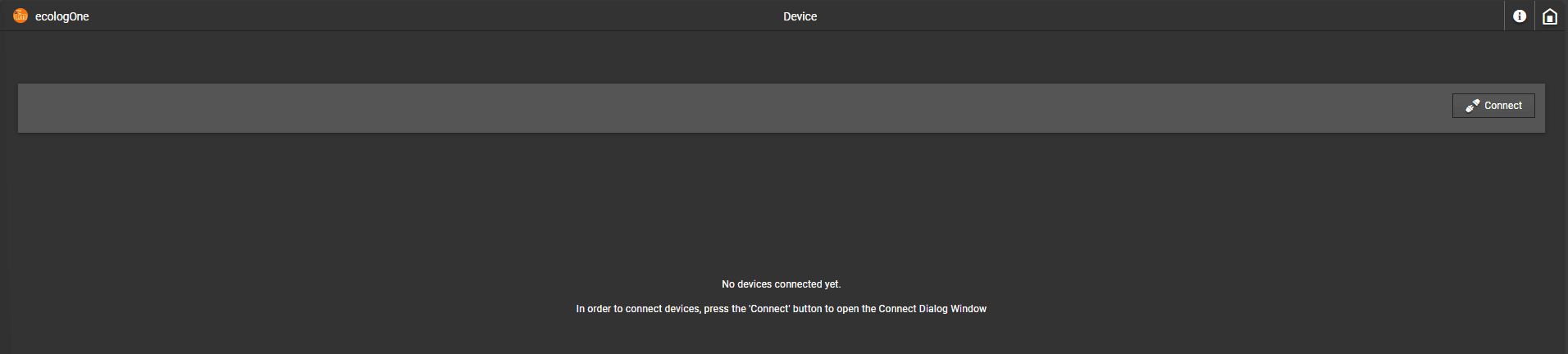Click empty header area beside Device title
Viewport: 1568px width, 354px height.
1148,16
